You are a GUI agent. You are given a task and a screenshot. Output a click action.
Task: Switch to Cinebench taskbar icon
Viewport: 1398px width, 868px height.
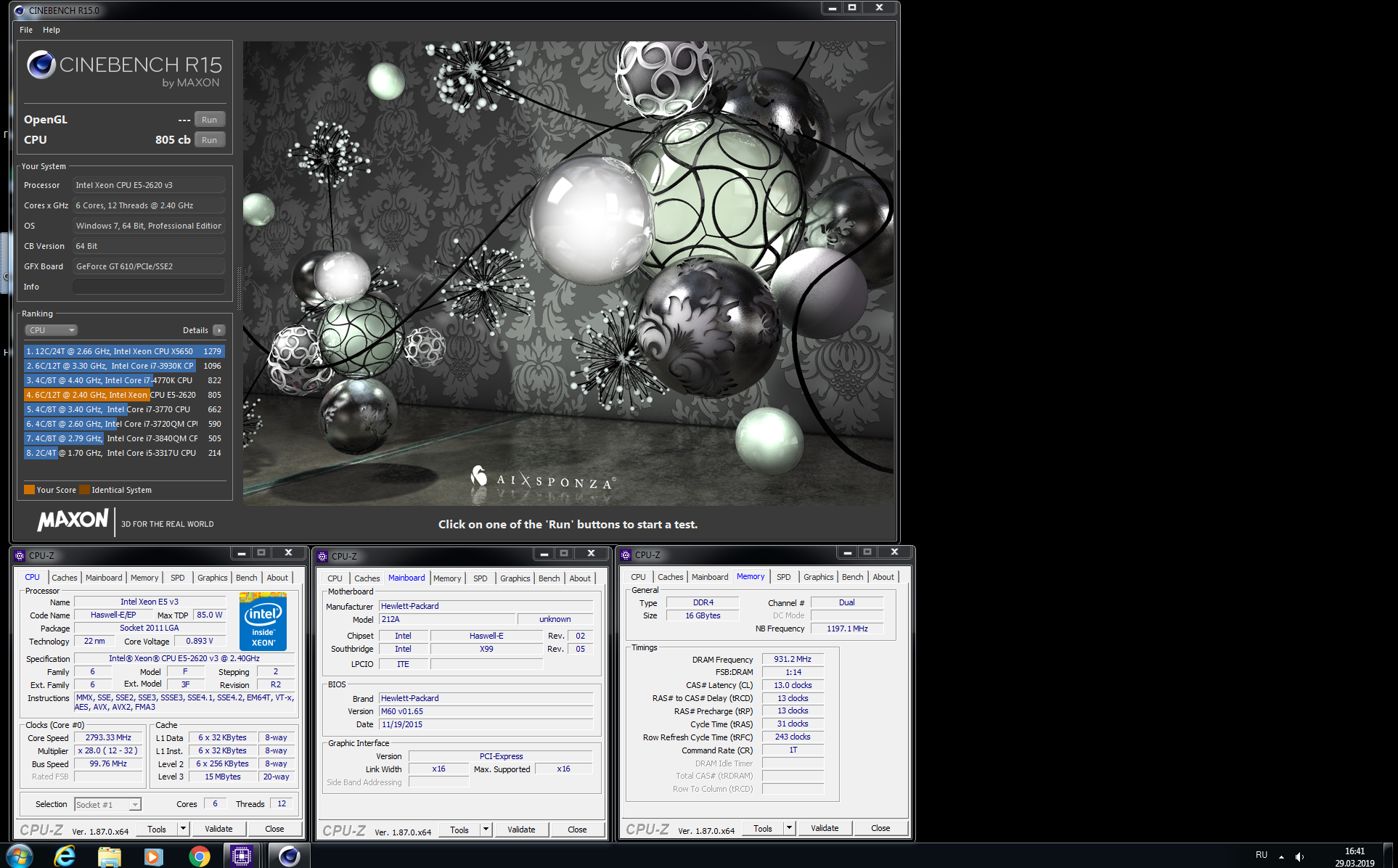click(x=289, y=856)
